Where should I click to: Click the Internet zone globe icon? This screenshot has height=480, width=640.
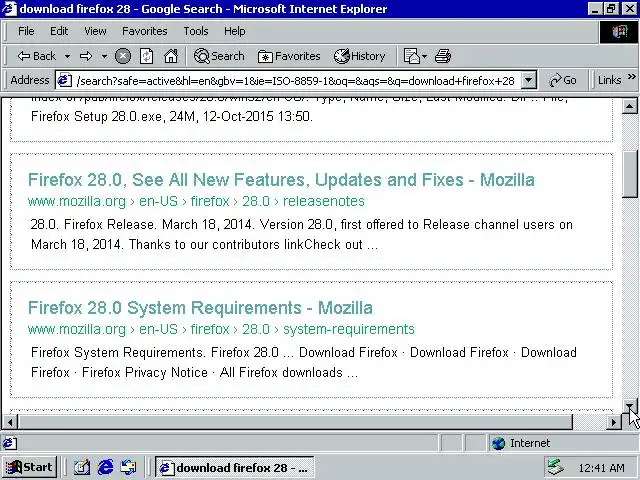click(498, 443)
